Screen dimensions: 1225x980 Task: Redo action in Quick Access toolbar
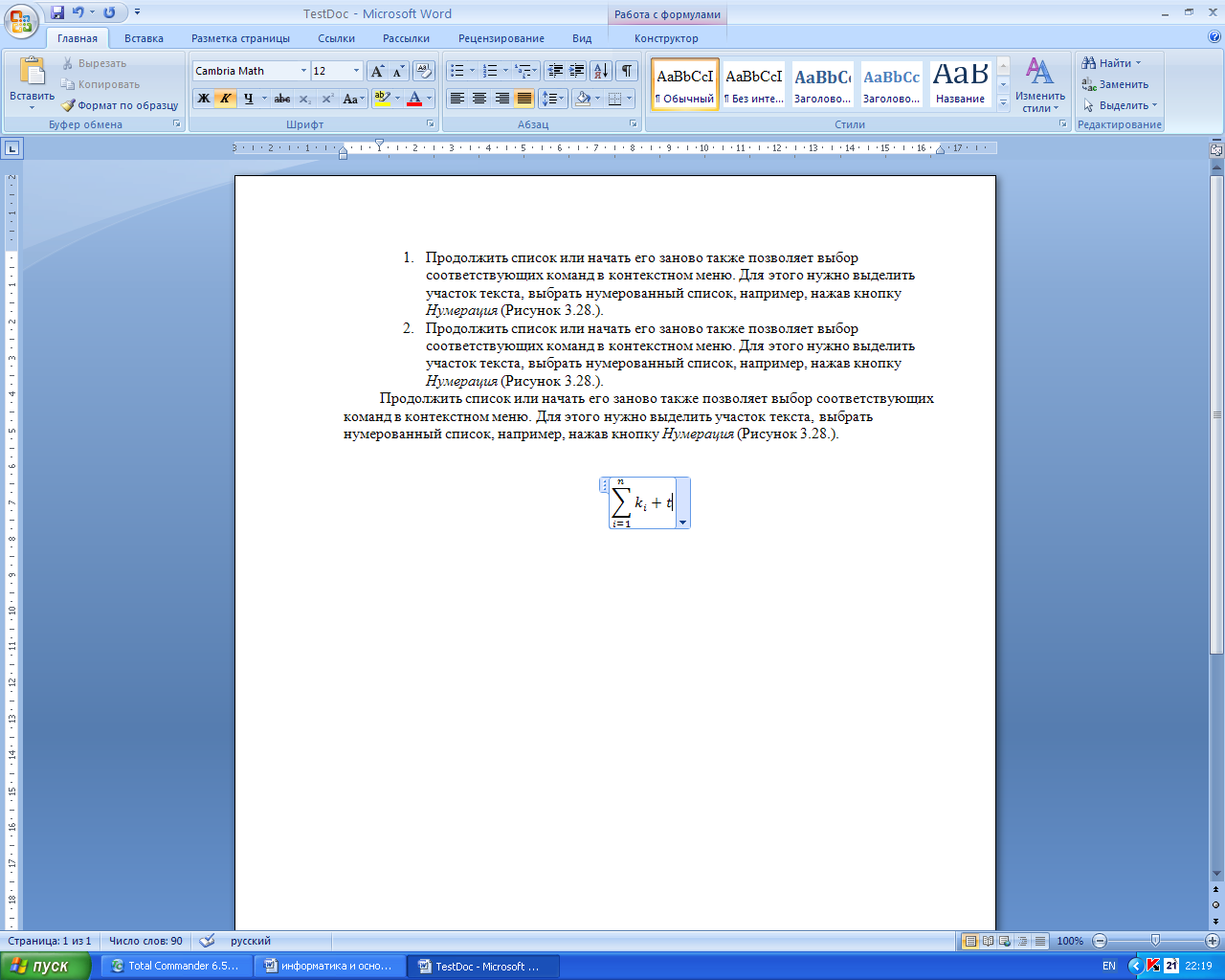pyautogui.click(x=109, y=13)
